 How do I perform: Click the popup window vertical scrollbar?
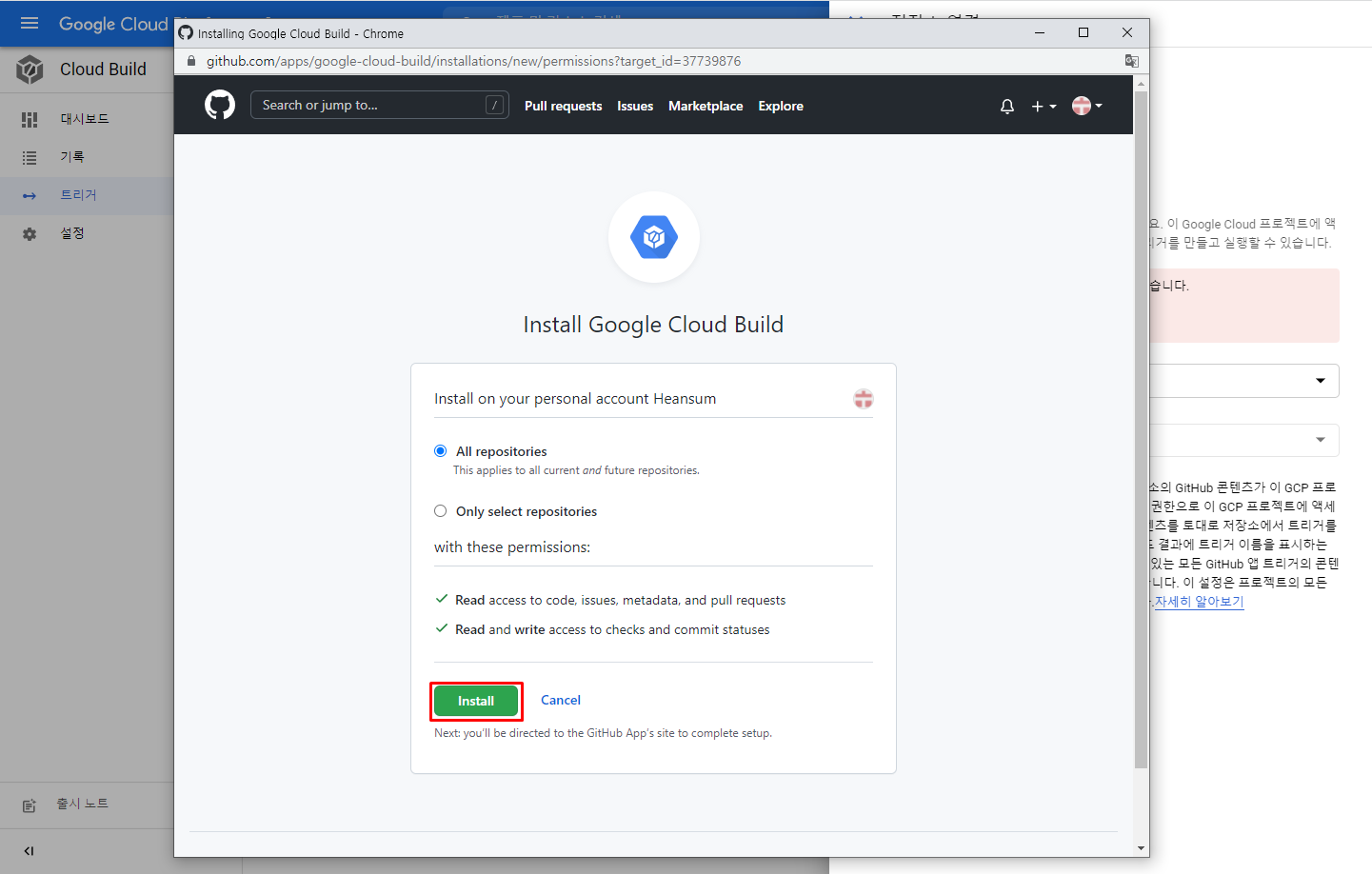(1141, 428)
